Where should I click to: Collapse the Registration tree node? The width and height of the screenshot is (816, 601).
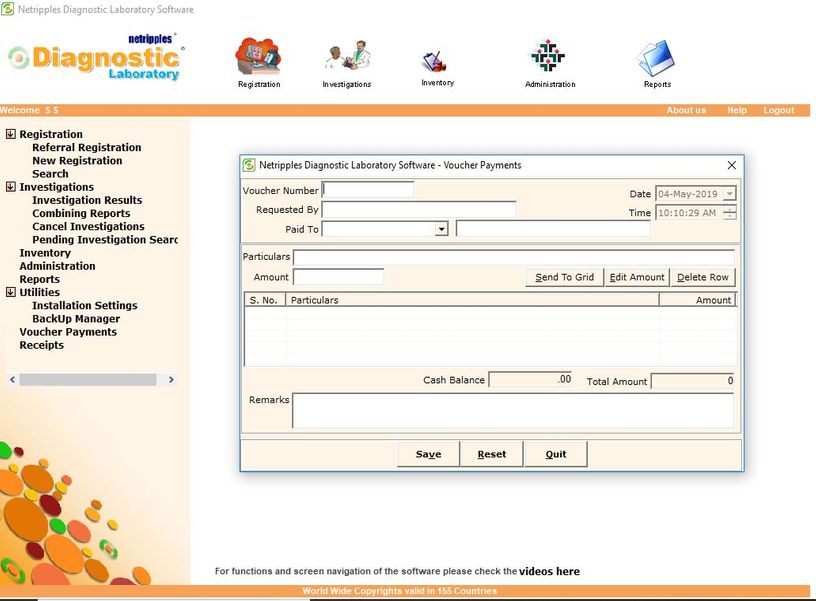pos(10,134)
